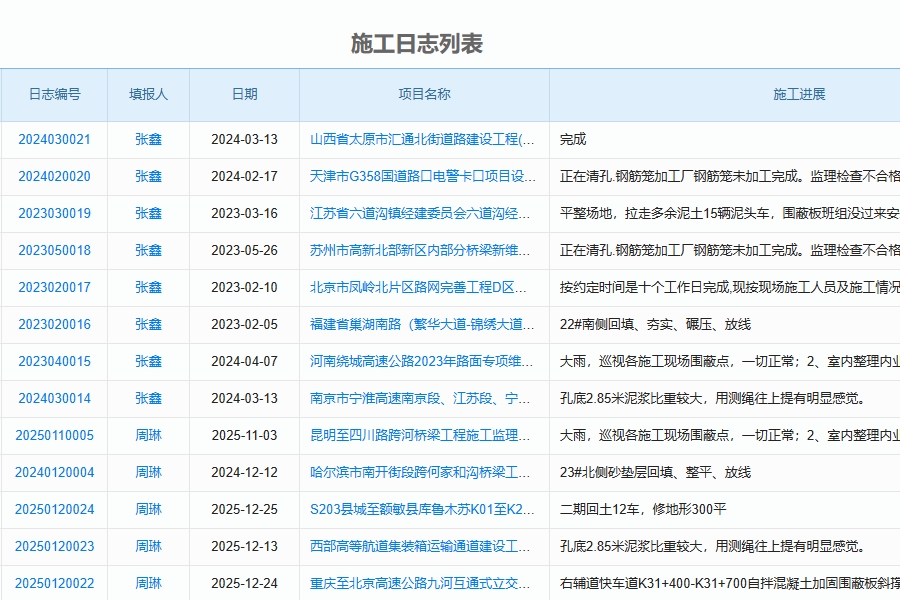900x600 pixels.
Task: Open the 天津市G358国道路口电警卡口 project
Action: (421, 176)
